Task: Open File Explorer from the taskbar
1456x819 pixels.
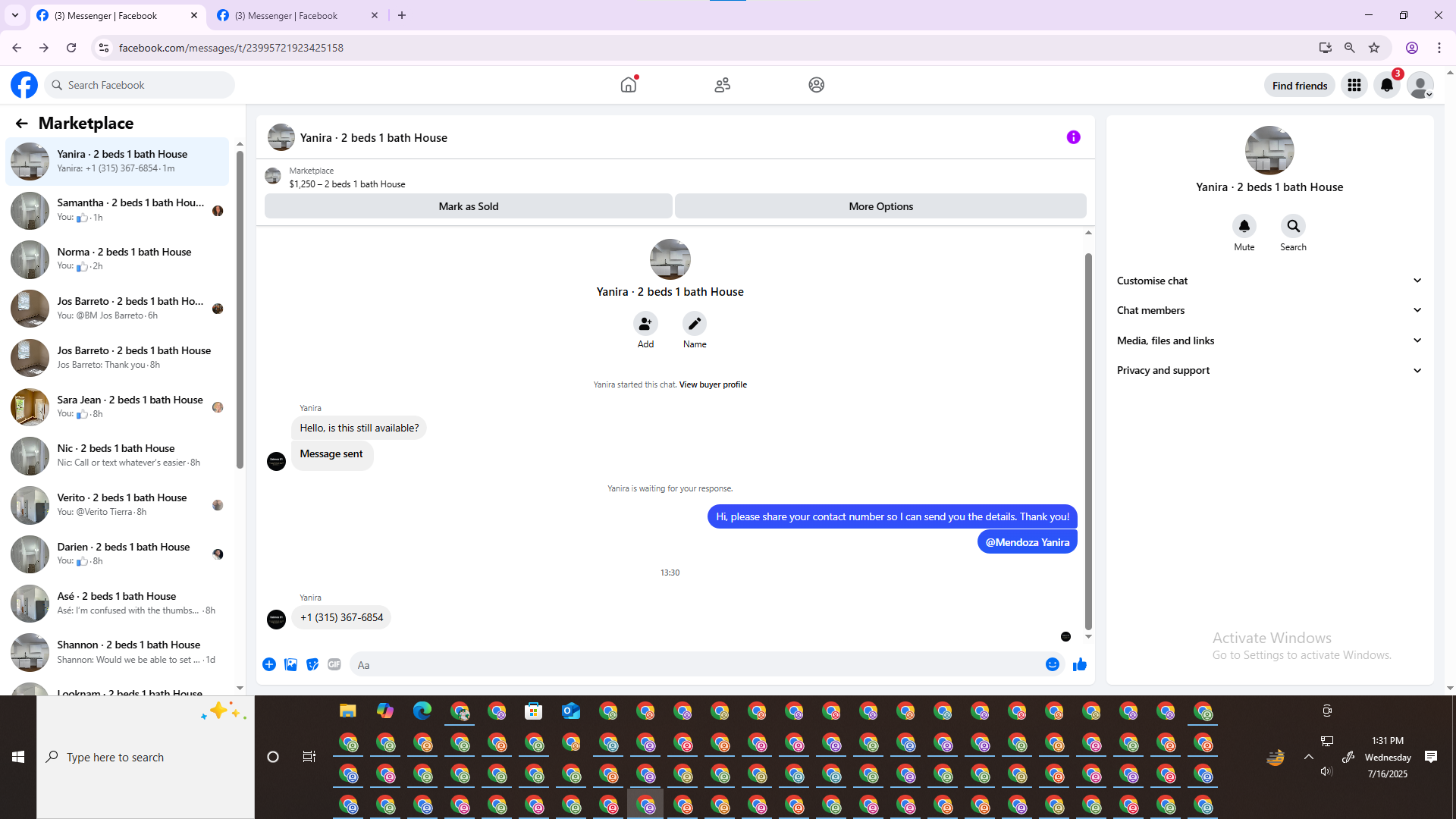Action: point(348,711)
